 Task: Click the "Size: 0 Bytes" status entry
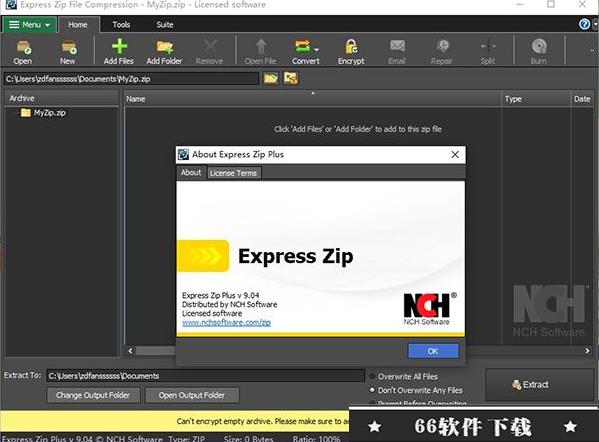pyautogui.click(x=249, y=439)
